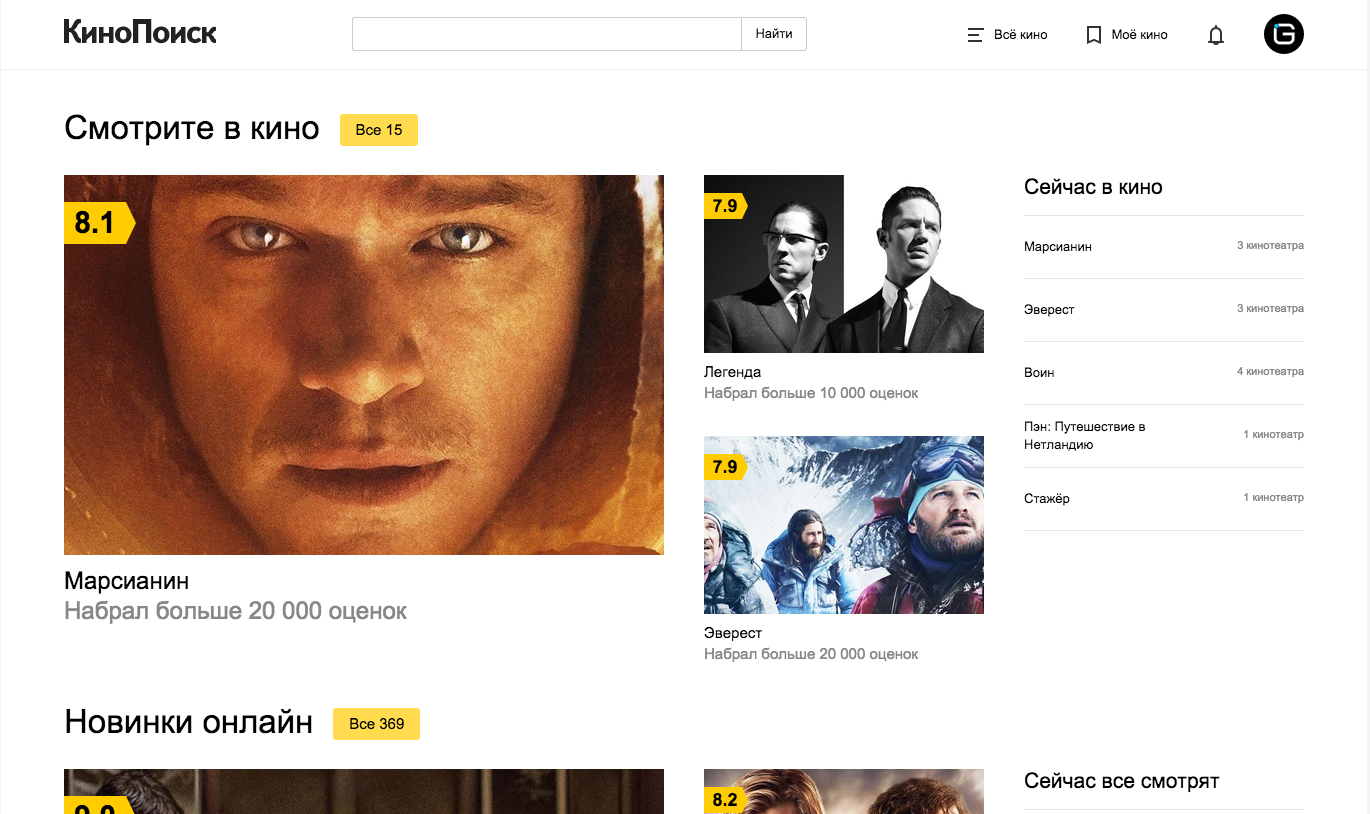Screen dimensions: 1370x814
Task: Open the Эверест poster thumbnail
Action: tap(844, 525)
